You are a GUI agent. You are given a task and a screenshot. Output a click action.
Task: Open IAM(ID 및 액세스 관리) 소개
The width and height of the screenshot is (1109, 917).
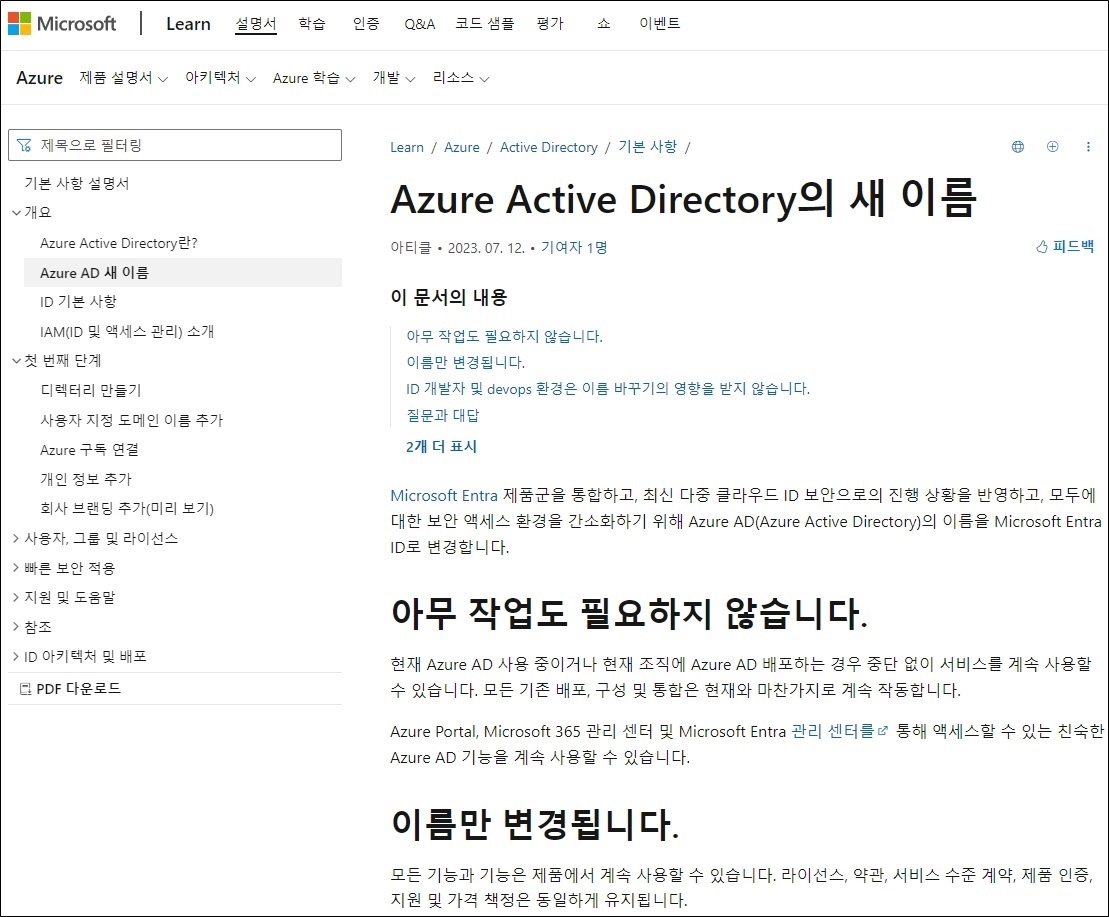[127, 332]
